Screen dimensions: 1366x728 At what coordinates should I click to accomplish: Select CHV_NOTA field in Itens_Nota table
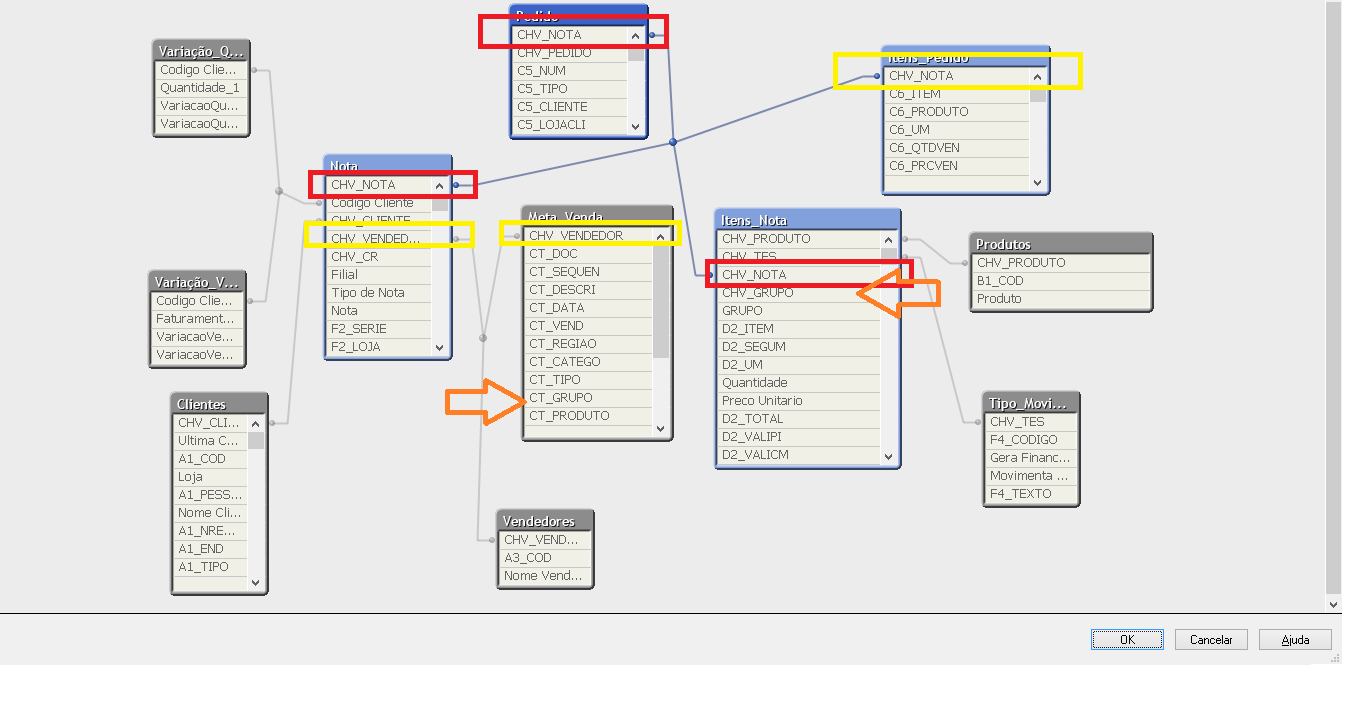[799, 275]
